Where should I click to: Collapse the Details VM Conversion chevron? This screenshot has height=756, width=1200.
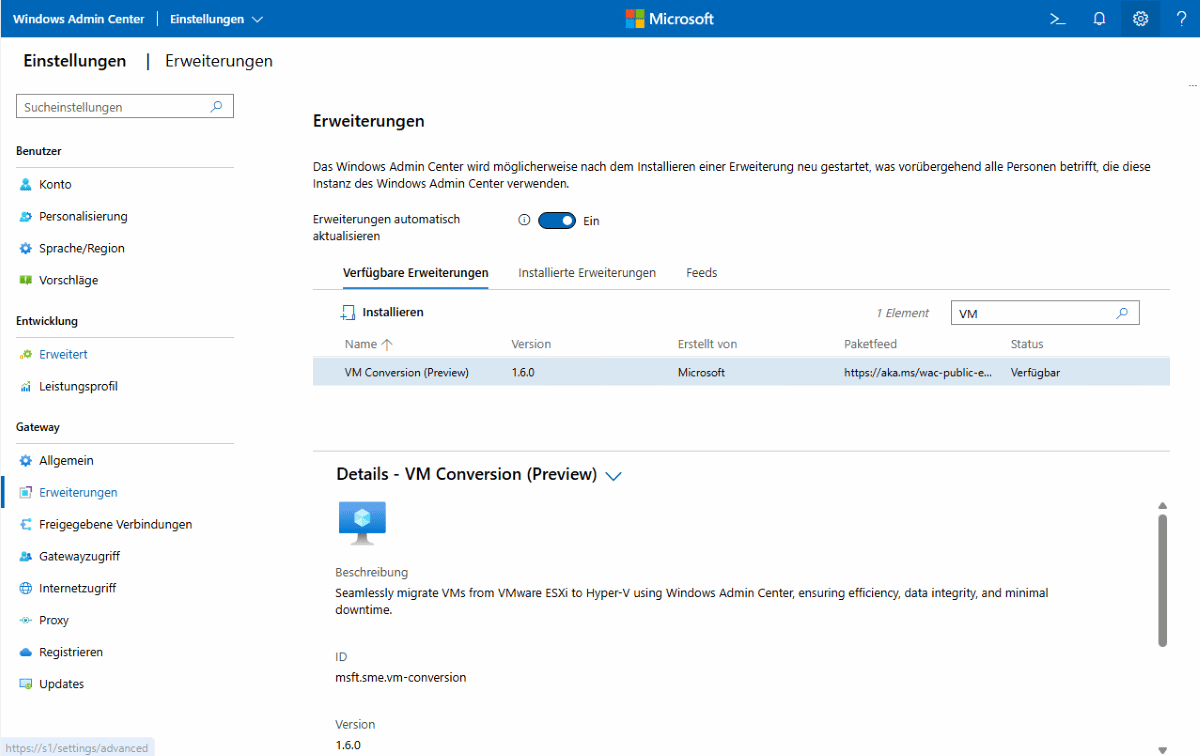pos(614,476)
